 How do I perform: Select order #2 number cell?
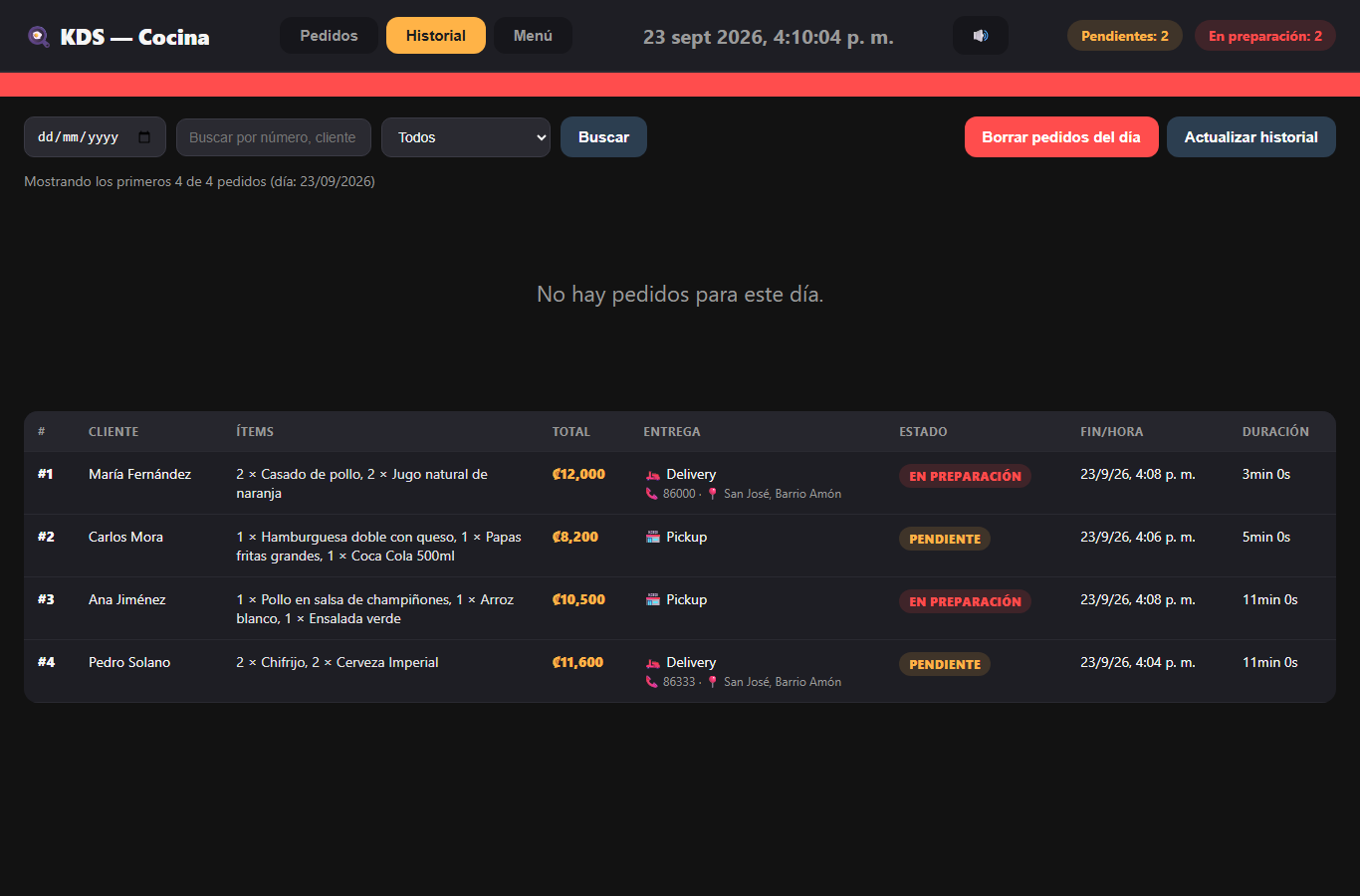pyautogui.click(x=46, y=537)
